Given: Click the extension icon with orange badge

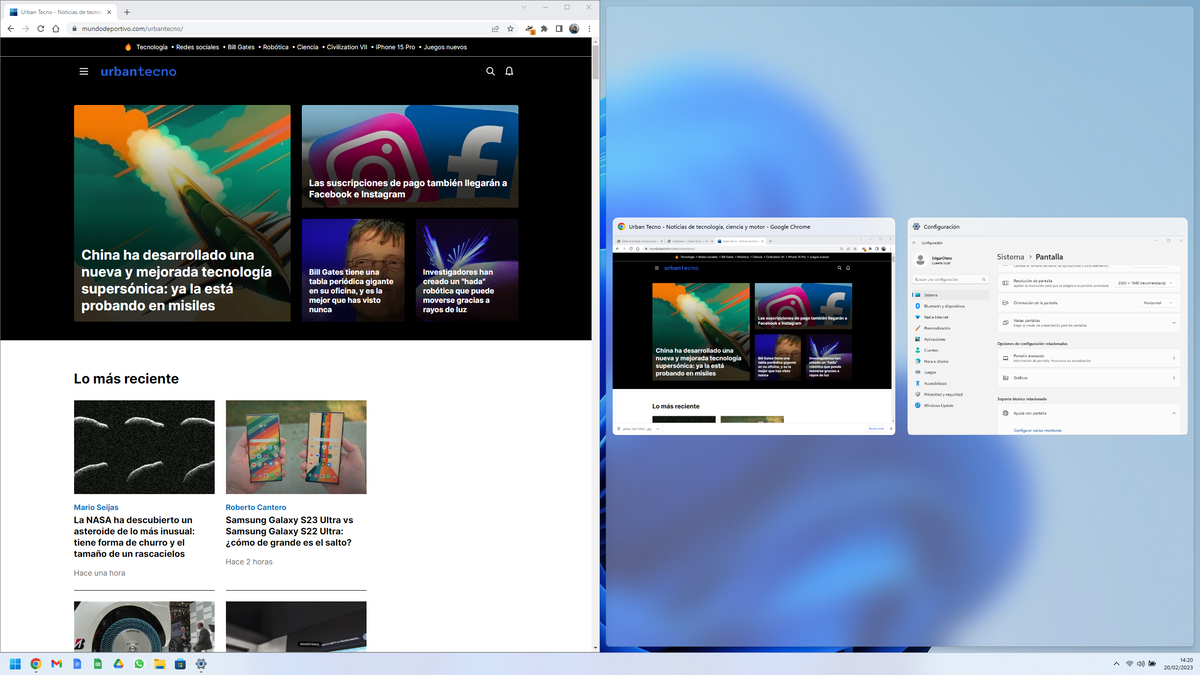Looking at the screenshot, I should click(530, 29).
